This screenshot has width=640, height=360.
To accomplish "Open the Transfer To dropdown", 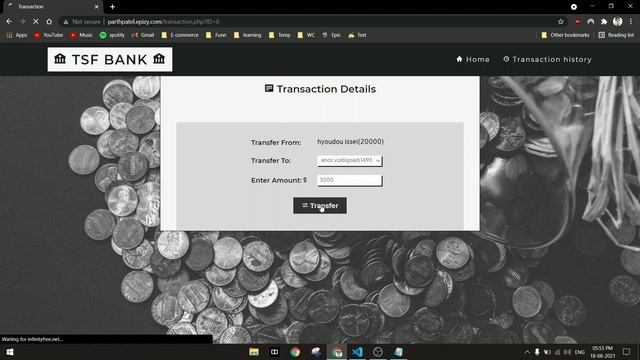I will 350,160.
